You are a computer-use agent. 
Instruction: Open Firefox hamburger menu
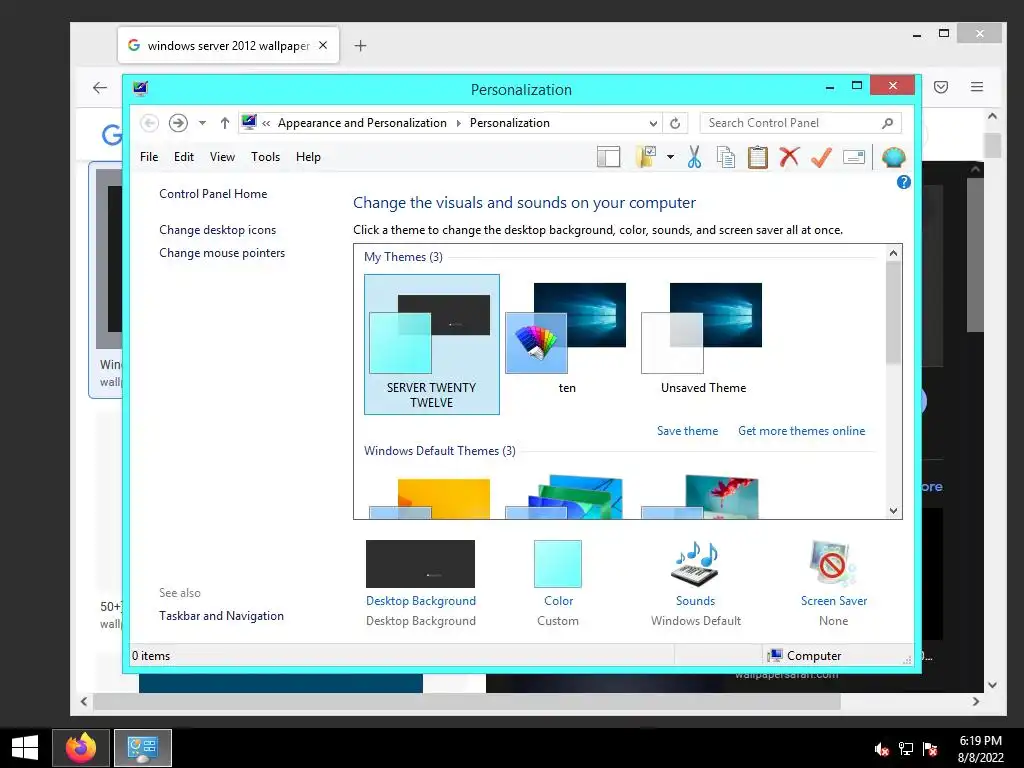[x=976, y=86]
